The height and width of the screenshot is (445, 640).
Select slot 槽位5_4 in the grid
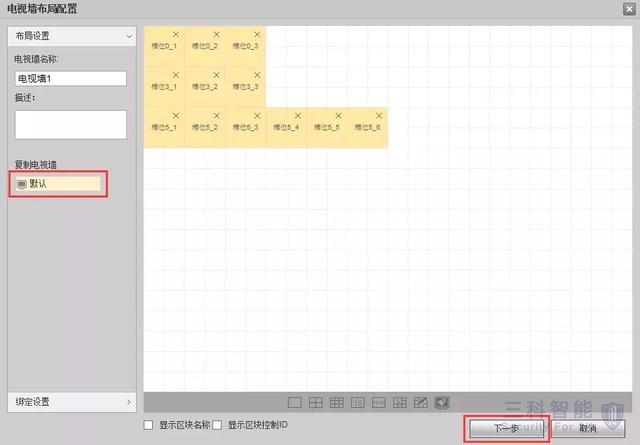(286, 128)
